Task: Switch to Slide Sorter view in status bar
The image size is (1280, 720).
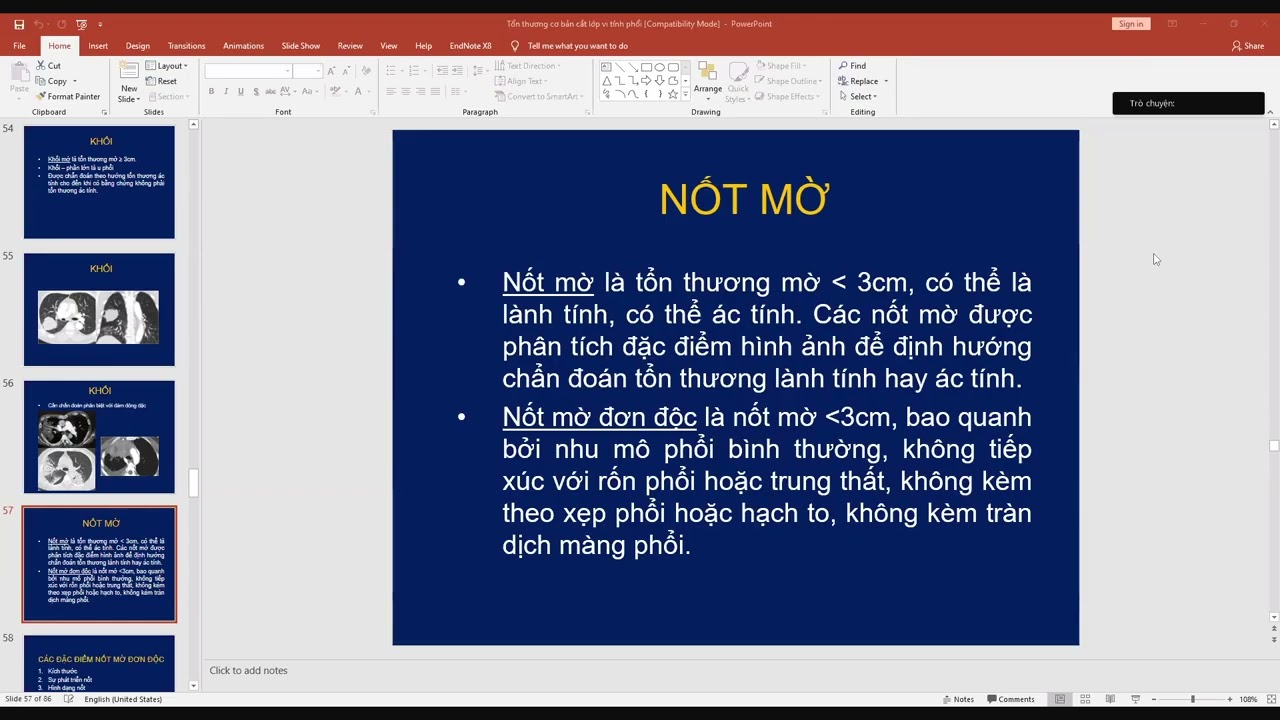Action: click(1085, 699)
